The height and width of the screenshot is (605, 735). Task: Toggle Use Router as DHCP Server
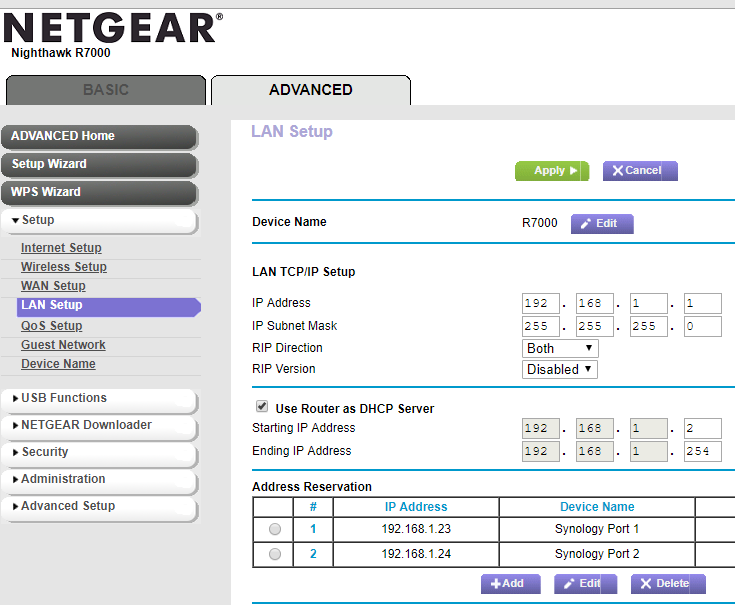tap(262, 406)
